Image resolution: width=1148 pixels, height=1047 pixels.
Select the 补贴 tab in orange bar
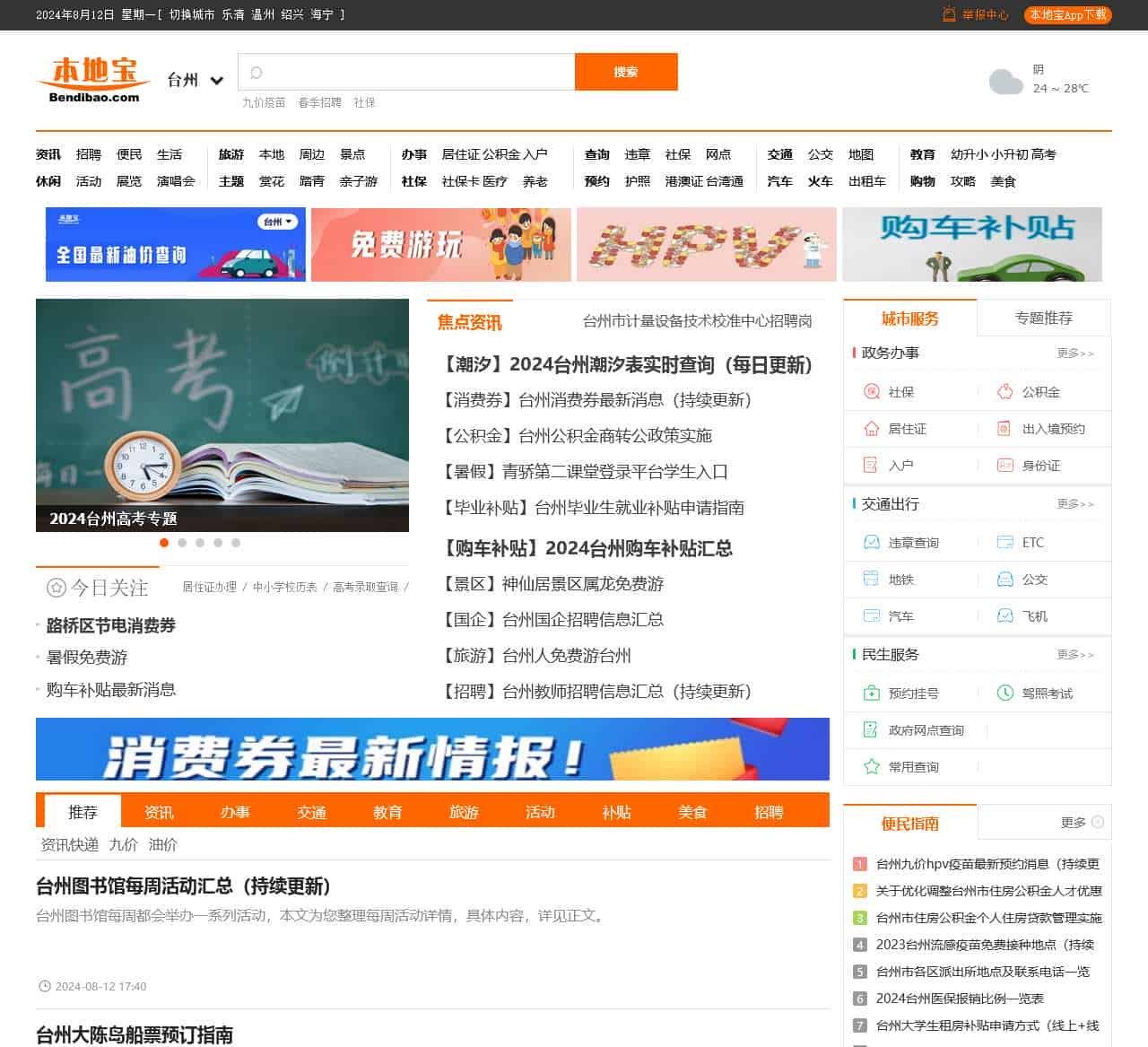(x=616, y=812)
